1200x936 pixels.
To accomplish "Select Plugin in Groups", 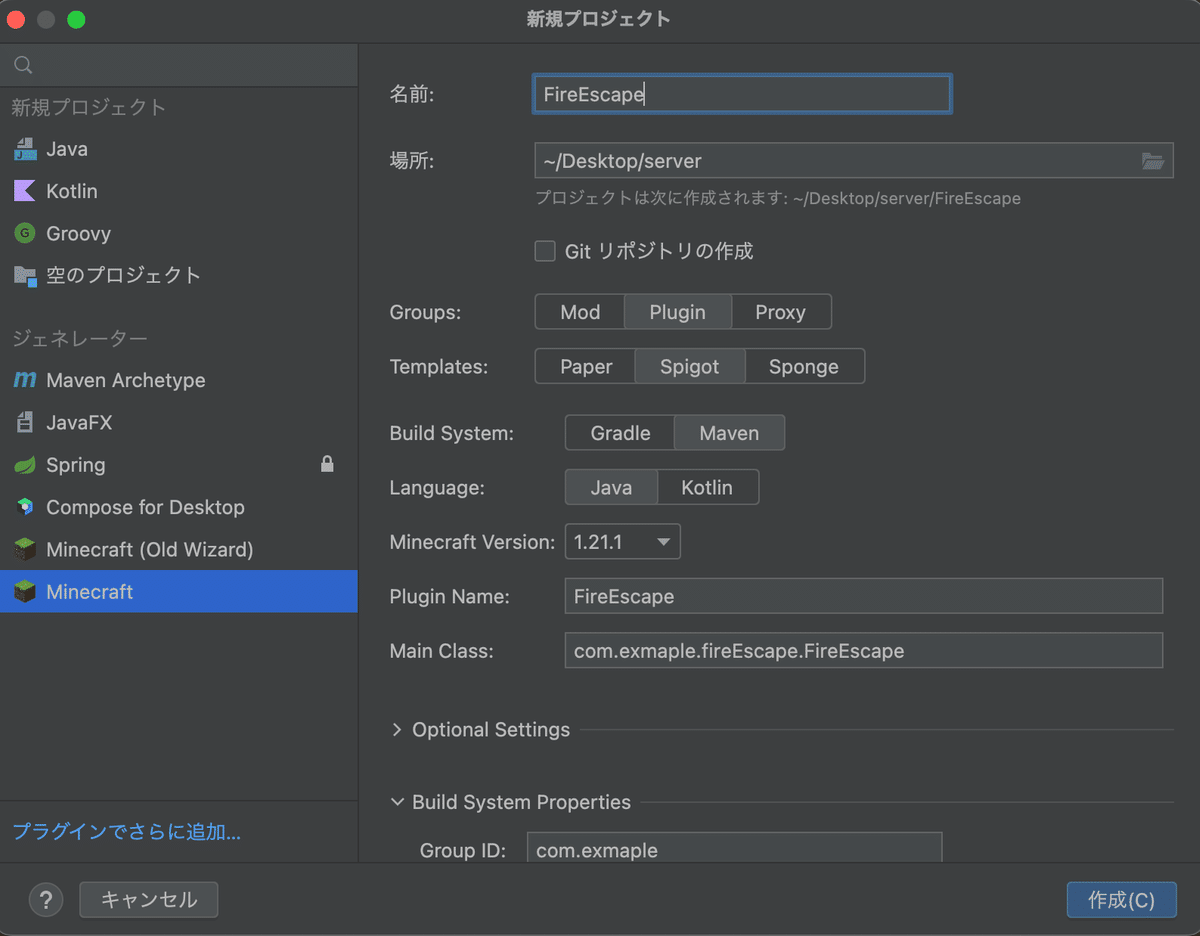I will pos(678,312).
